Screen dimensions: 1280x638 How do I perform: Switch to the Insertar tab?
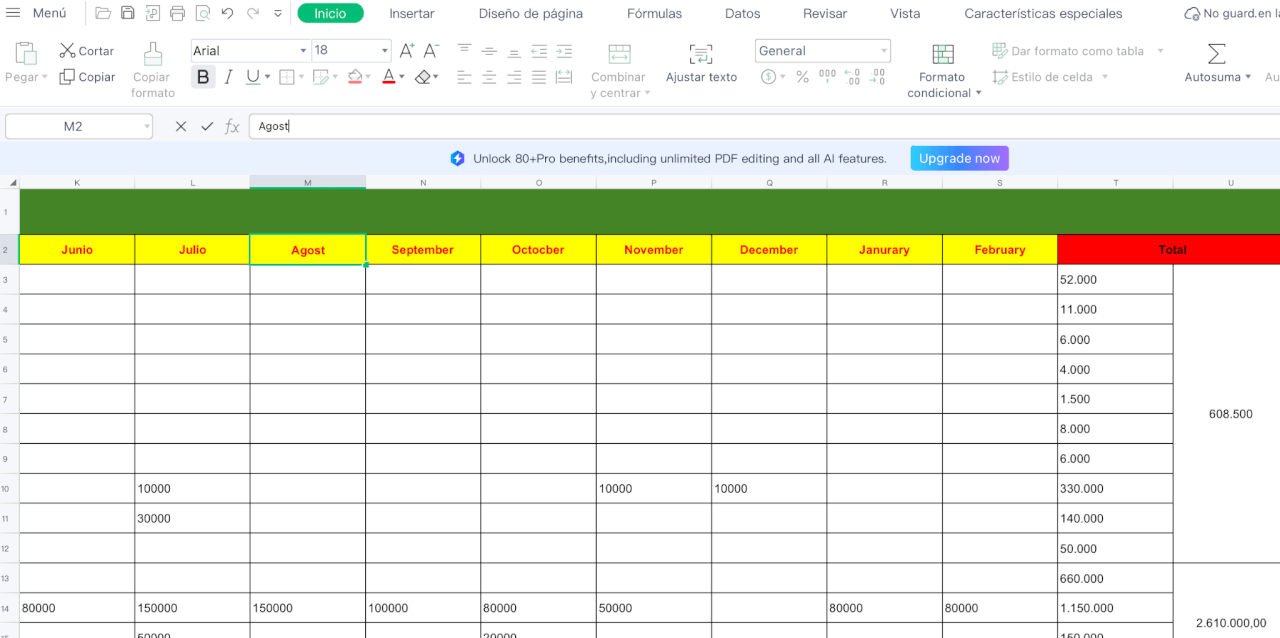411,14
